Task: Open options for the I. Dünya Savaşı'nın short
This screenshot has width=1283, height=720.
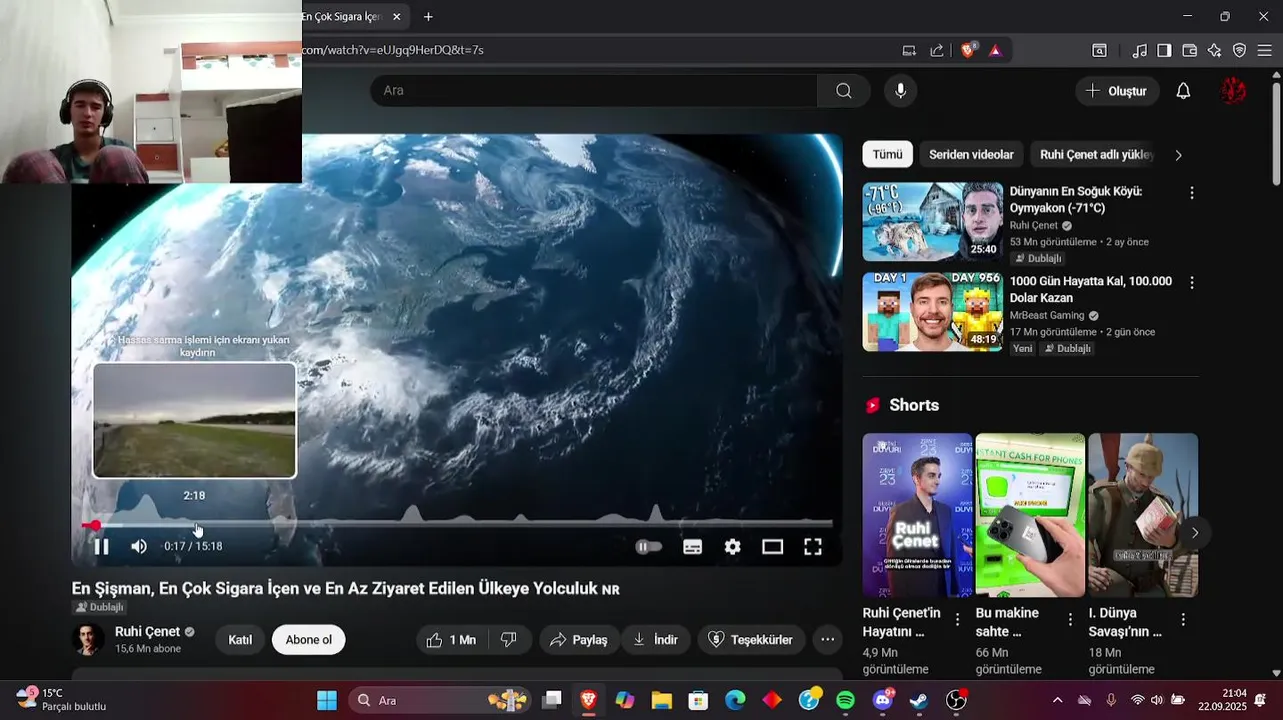Action: tap(1183, 620)
